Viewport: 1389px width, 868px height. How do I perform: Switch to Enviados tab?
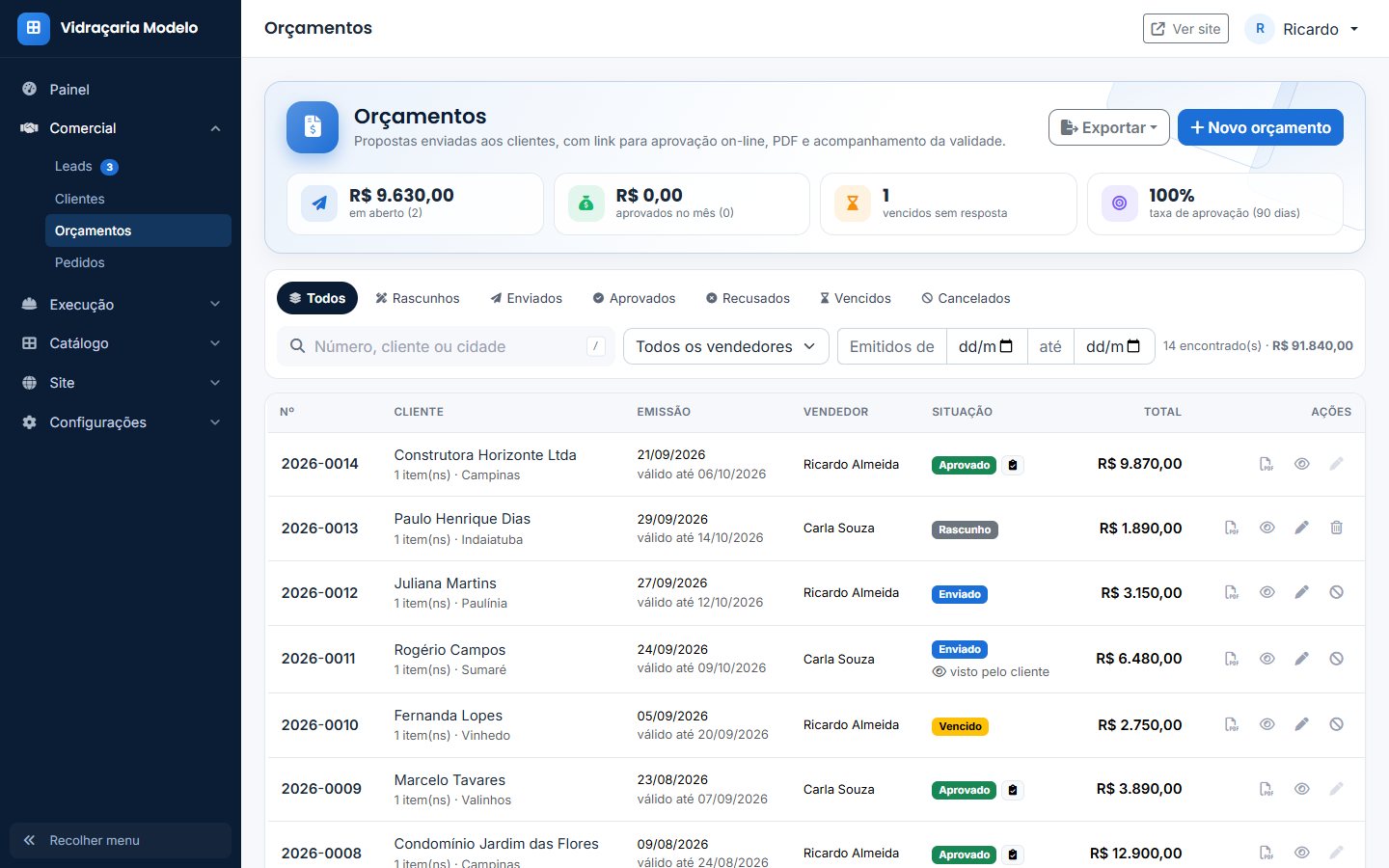[526, 298]
